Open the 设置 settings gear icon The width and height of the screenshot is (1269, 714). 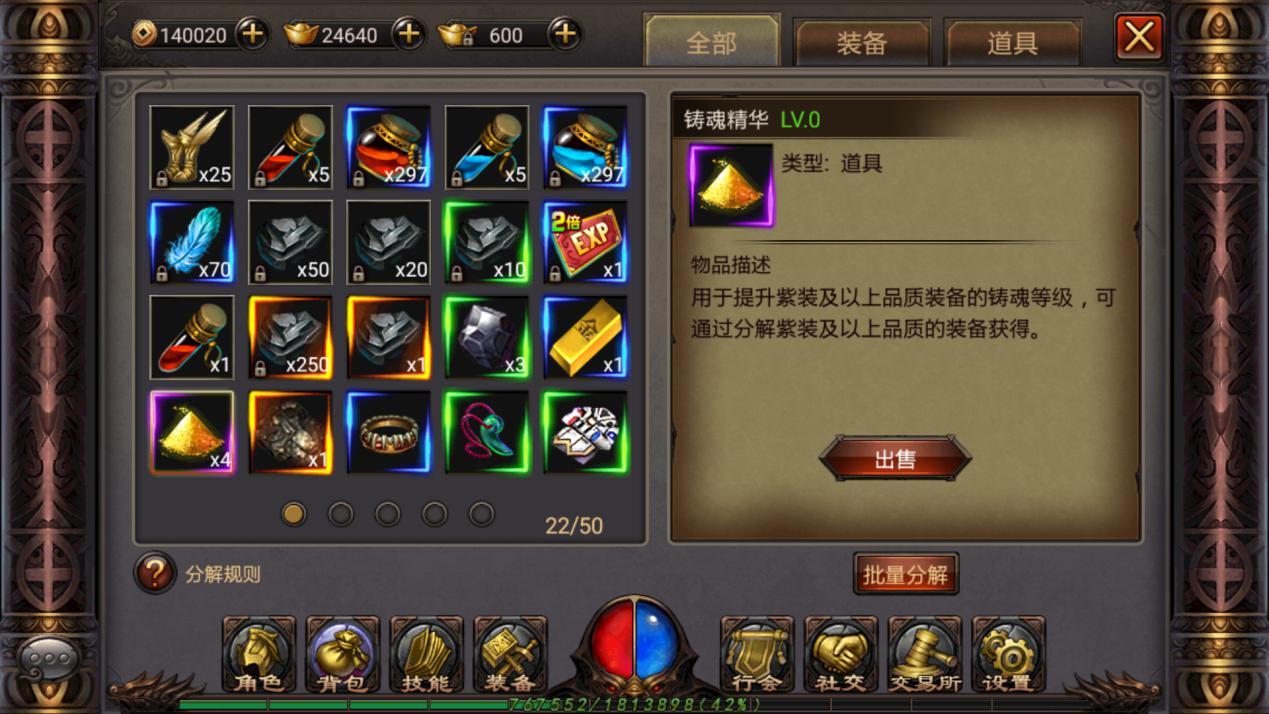pyautogui.click(x=1008, y=655)
